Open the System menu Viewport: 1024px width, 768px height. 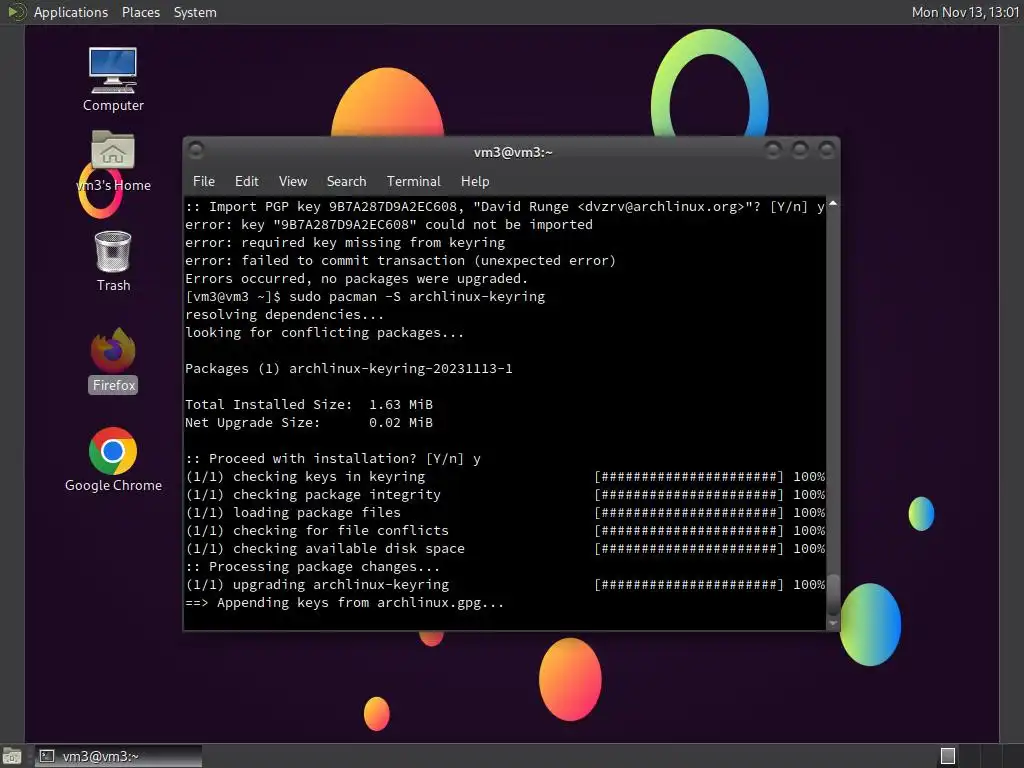[195, 12]
